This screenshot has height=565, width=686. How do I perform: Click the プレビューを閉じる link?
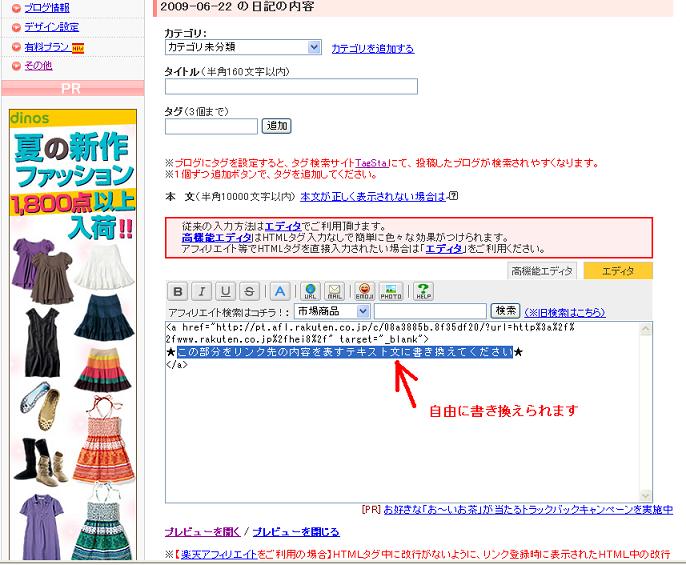[x=296, y=532]
